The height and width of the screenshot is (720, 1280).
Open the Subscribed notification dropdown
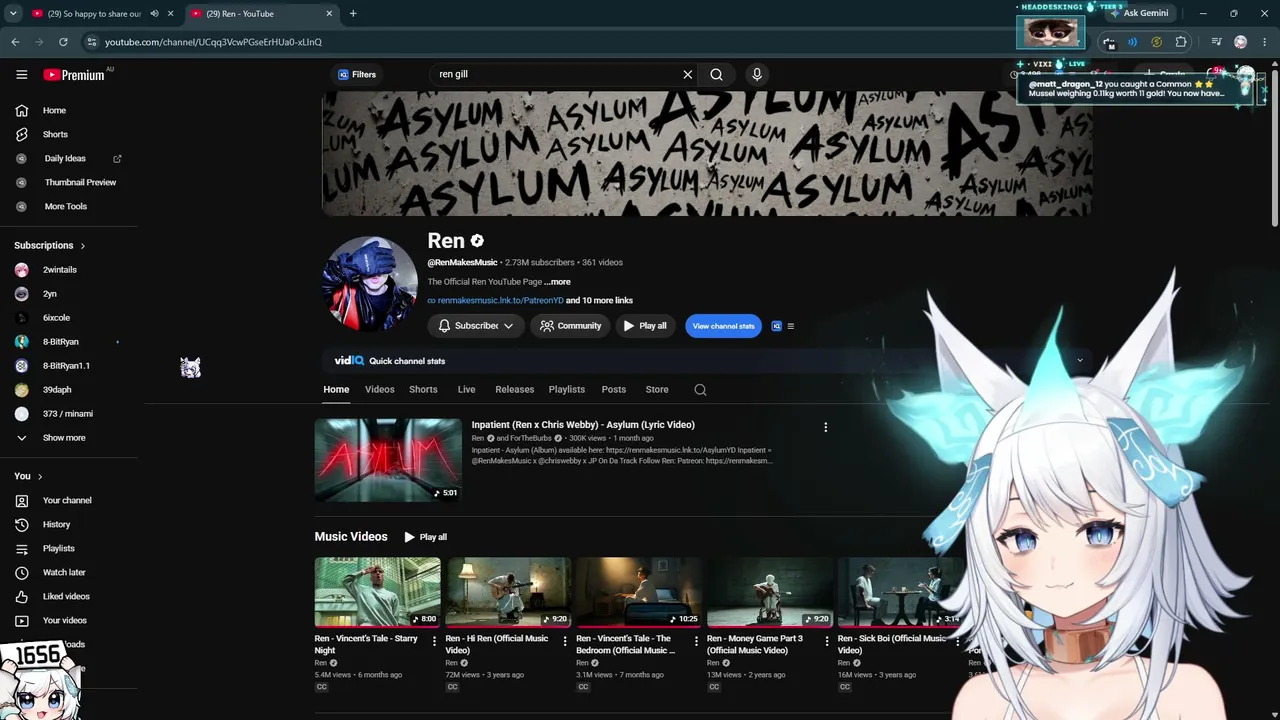[x=476, y=326]
